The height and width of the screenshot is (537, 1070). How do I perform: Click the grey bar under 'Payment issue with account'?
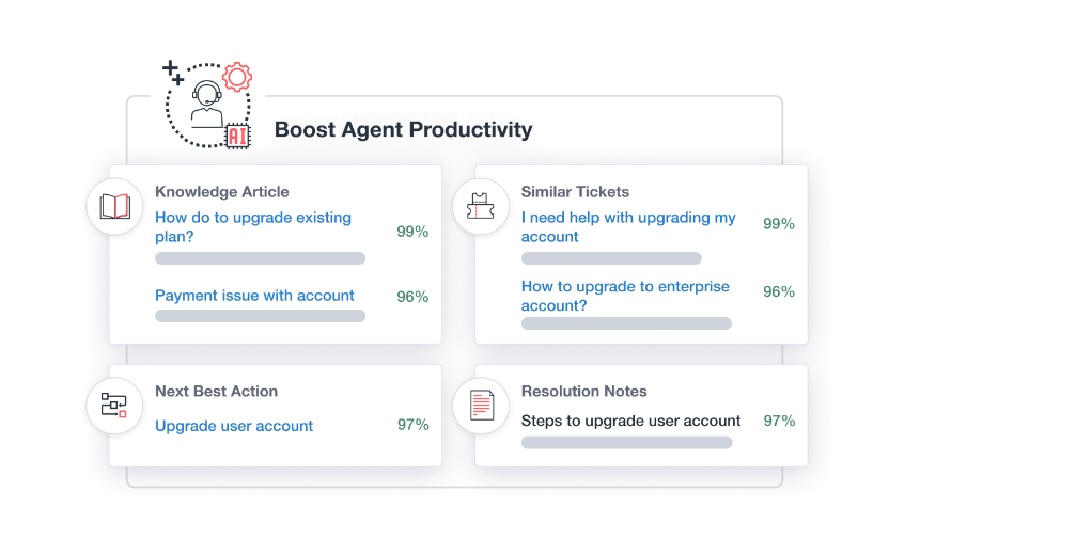click(260, 316)
